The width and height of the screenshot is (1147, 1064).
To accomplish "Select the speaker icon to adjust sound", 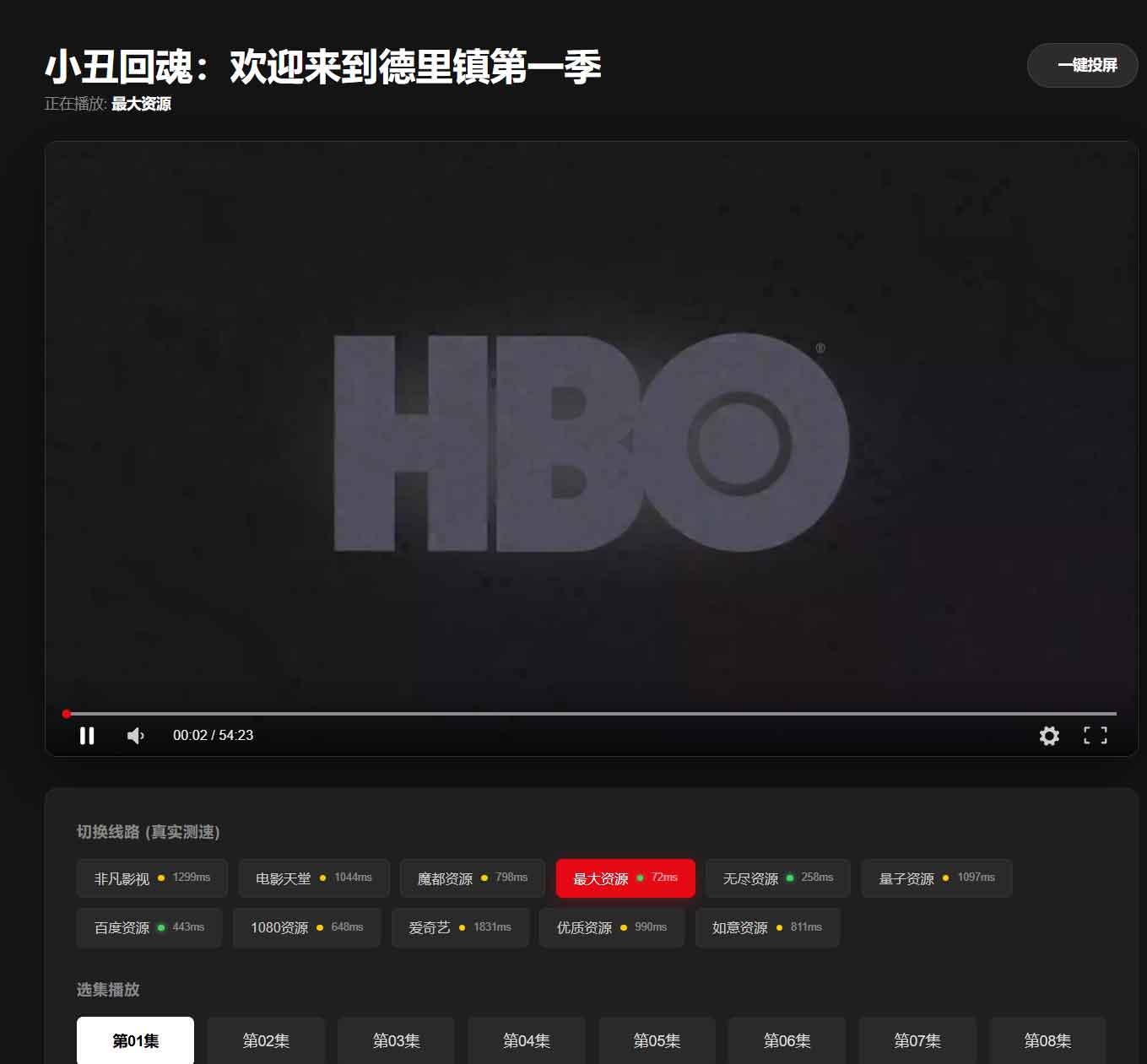I will [x=135, y=735].
